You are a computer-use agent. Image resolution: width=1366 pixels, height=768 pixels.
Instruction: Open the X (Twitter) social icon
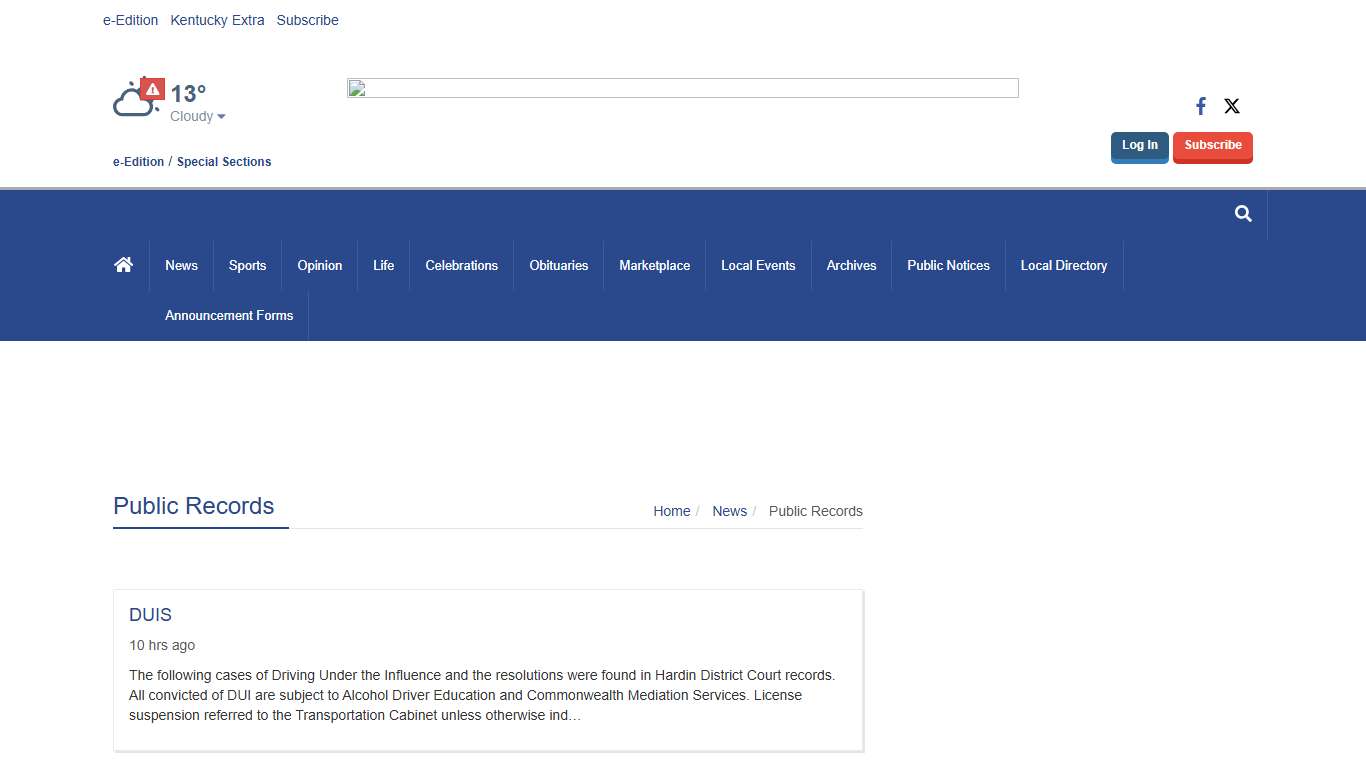coord(1232,106)
